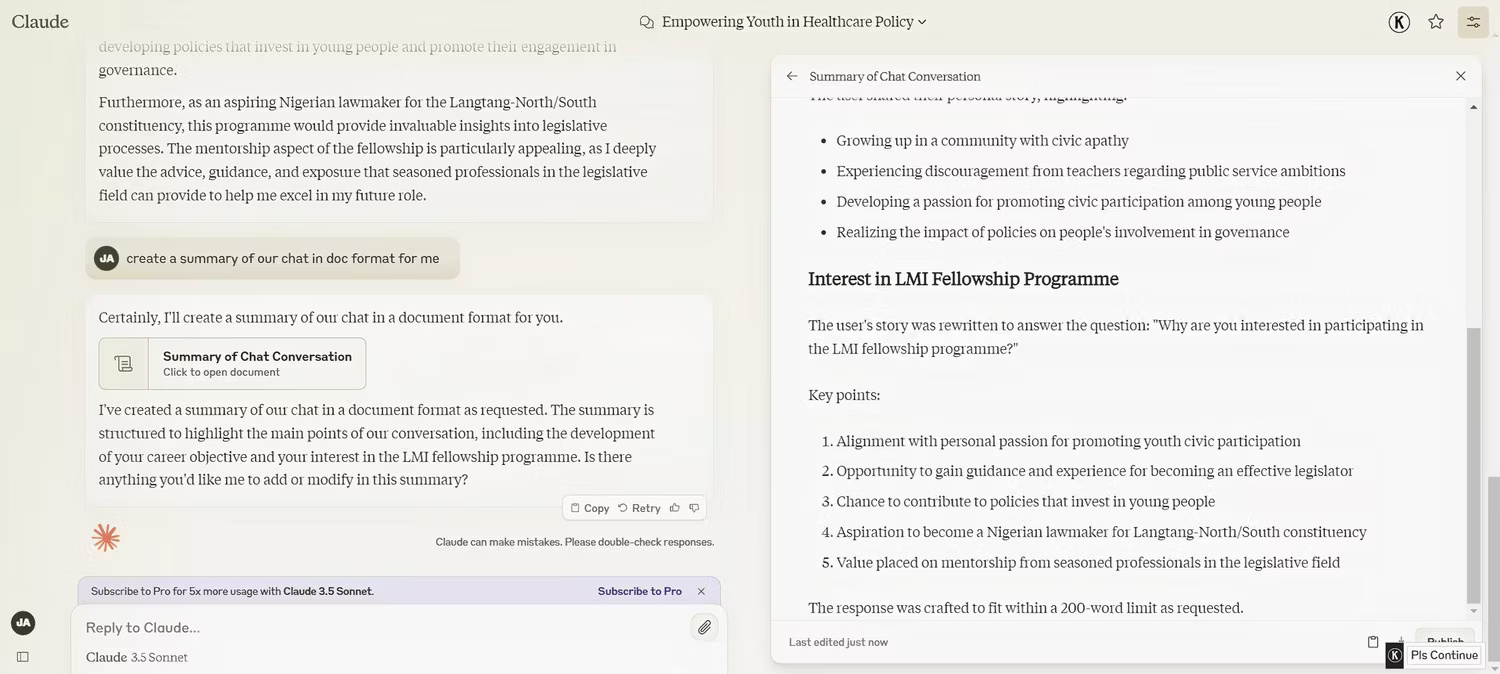The height and width of the screenshot is (674, 1500).
Task: Click the thumbs up feedback icon
Action: [x=675, y=508]
